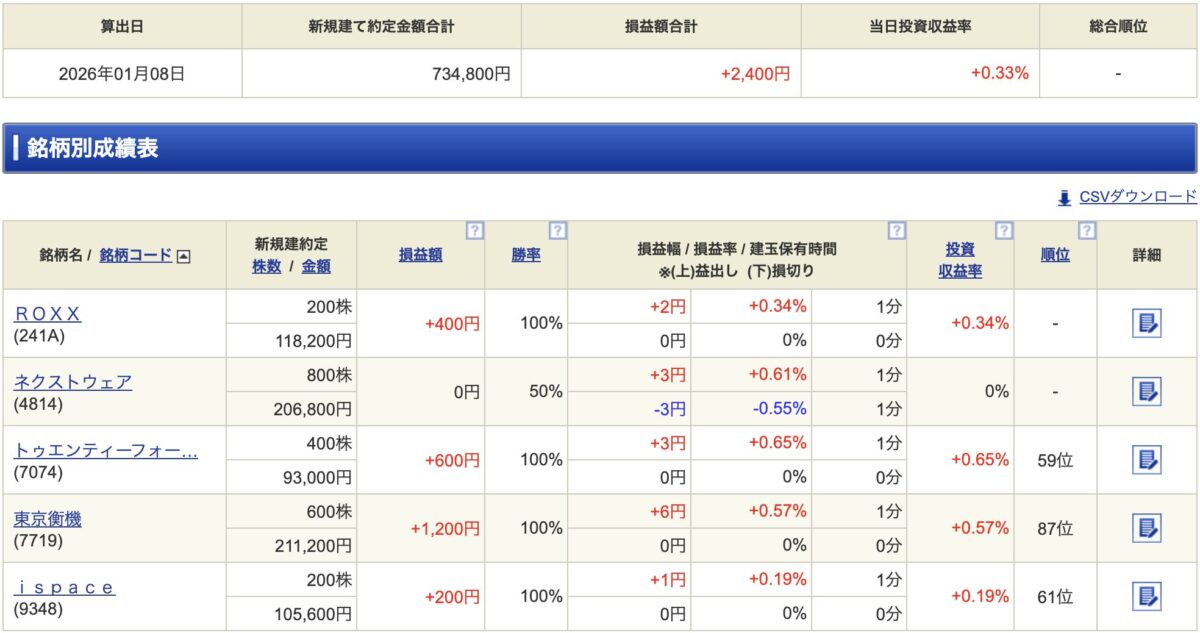
Task: Open the ROXX stock link
Action: click(47, 314)
